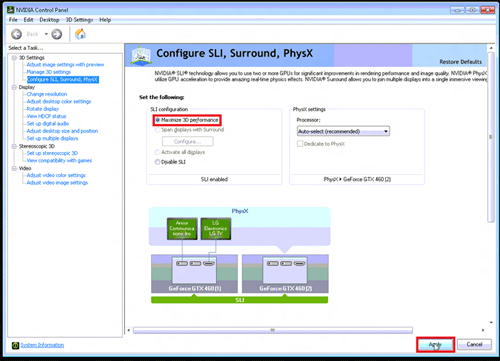Click the Display tree label
Screen dimensions: 500x361
click(27, 87)
